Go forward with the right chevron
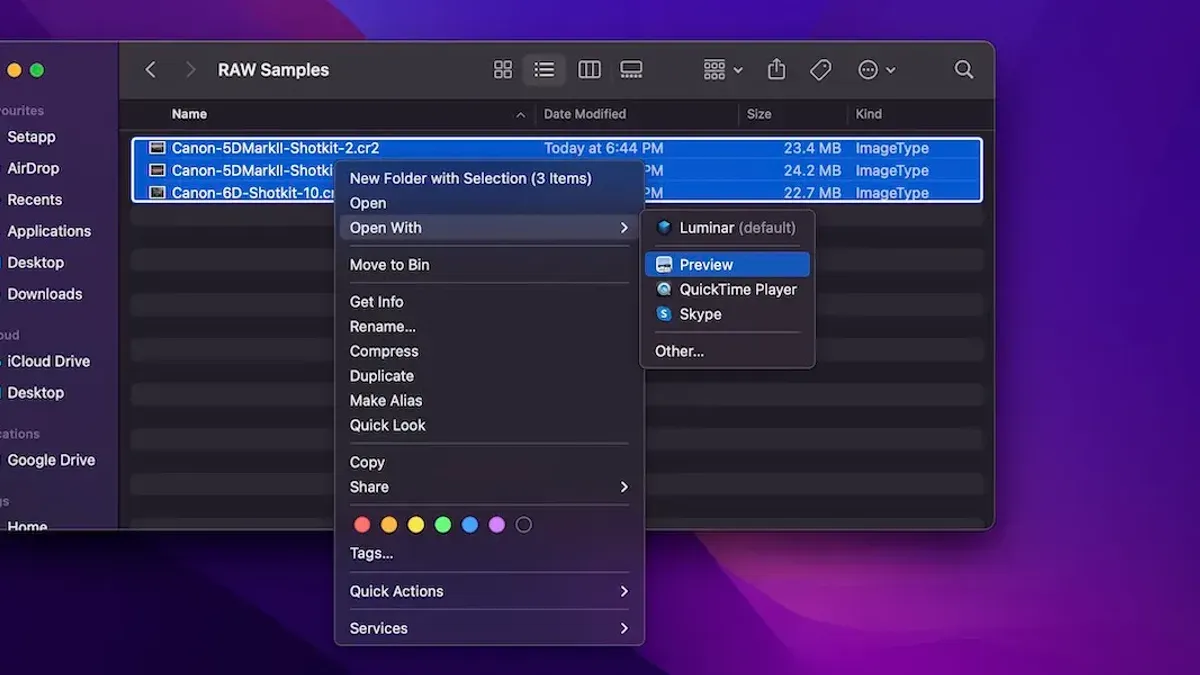1200x675 pixels. pyautogui.click(x=190, y=69)
